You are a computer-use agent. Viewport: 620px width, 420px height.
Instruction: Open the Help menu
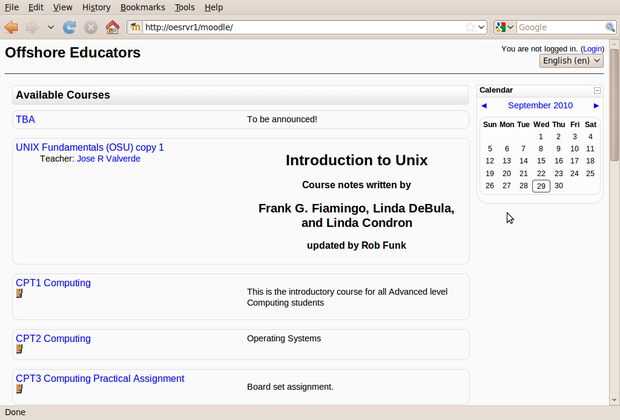(214, 7)
